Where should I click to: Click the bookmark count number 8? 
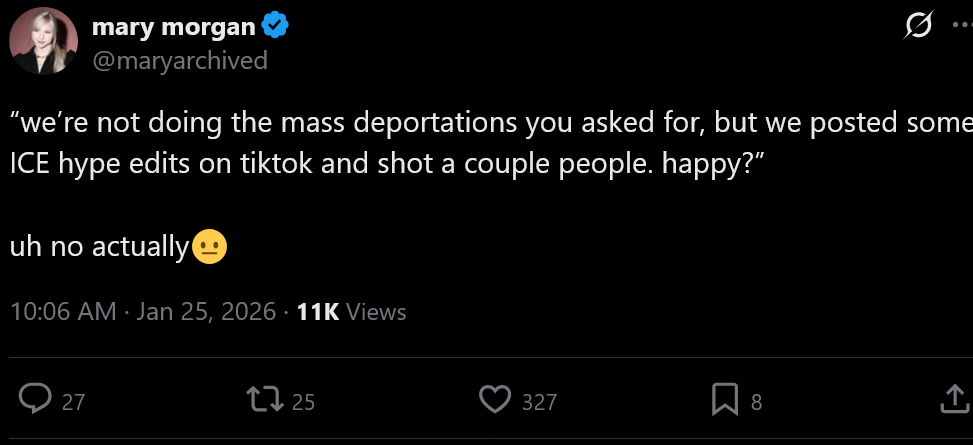(x=756, y=402)
